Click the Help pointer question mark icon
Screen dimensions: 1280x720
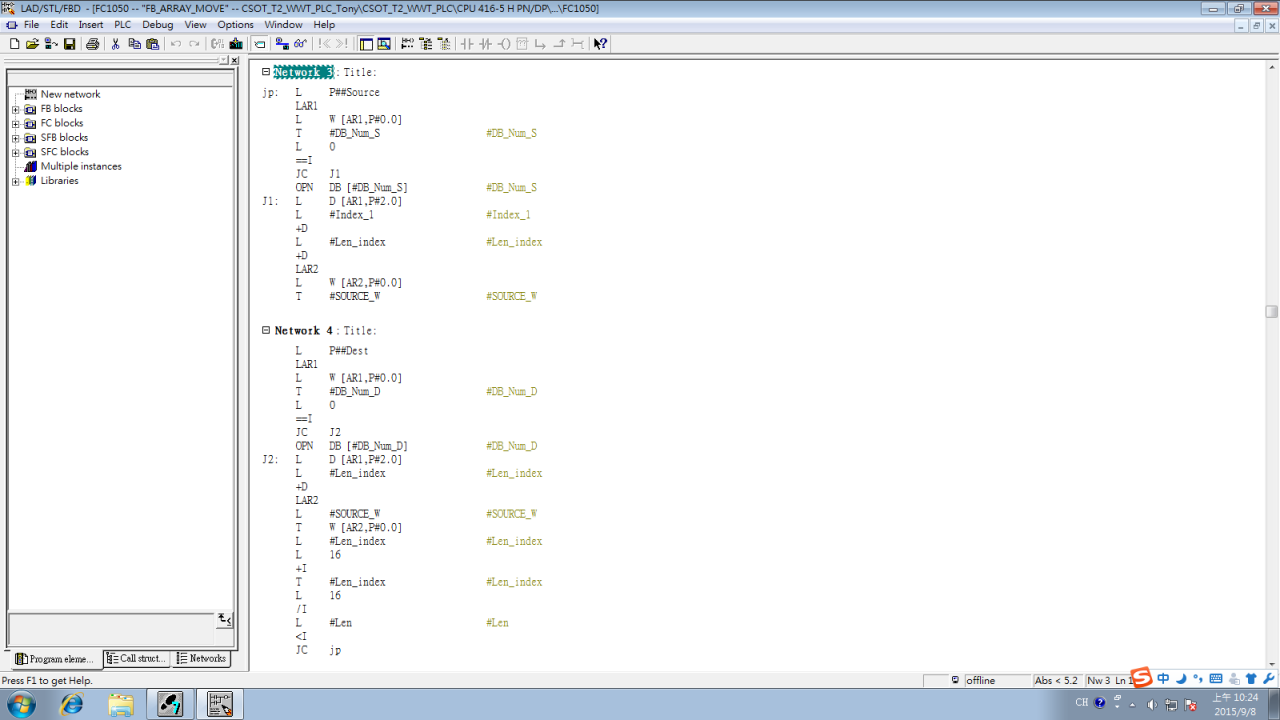[600, 44]
